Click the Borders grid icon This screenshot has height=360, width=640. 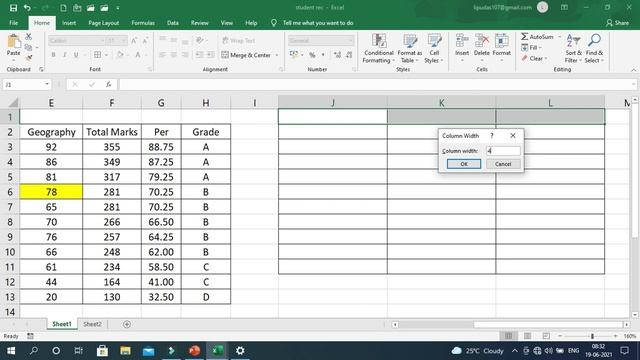click(x=98, y=55)
